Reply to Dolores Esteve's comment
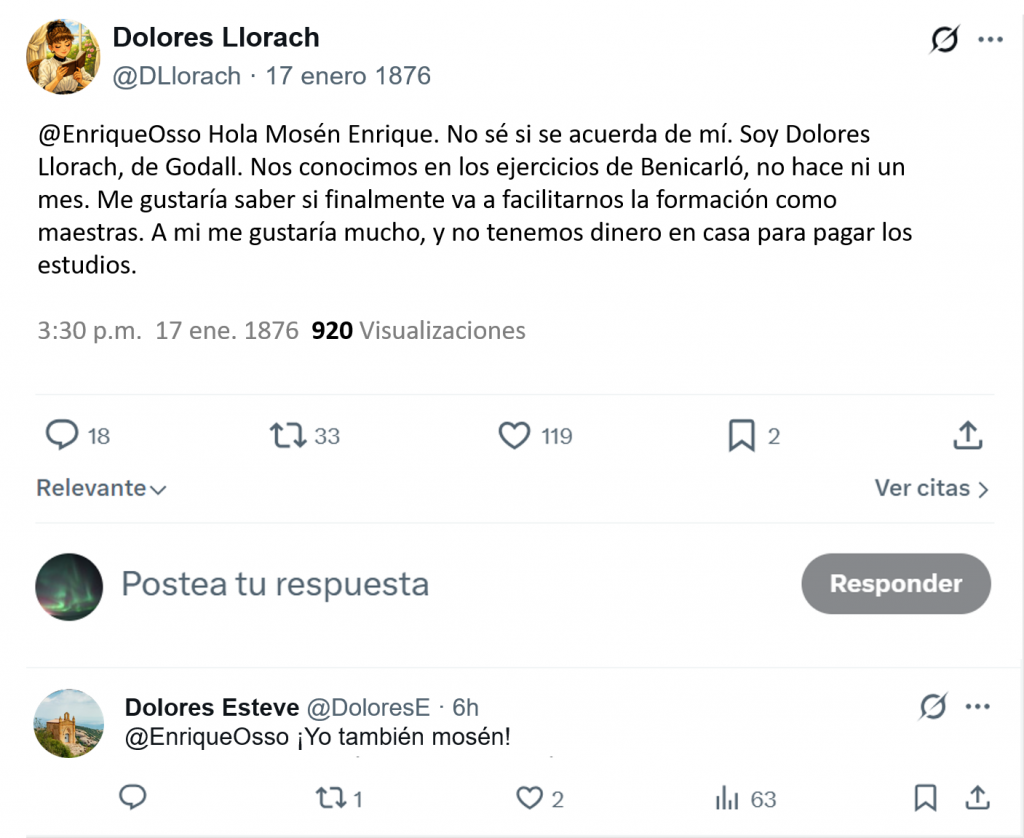The height and width of the screenshot is (838, 1024). 133,797
